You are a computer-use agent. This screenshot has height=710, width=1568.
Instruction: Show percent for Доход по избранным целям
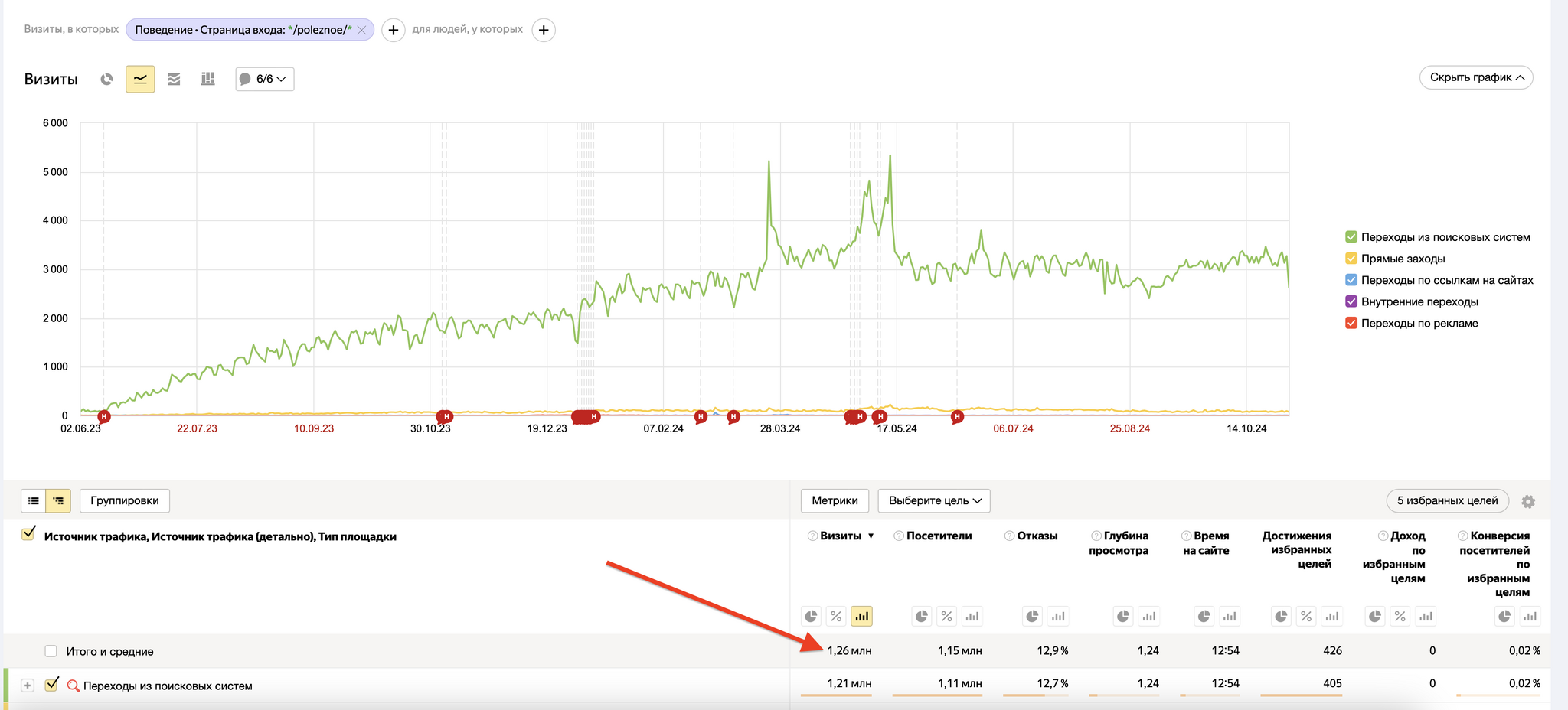tap(1400, 616)
